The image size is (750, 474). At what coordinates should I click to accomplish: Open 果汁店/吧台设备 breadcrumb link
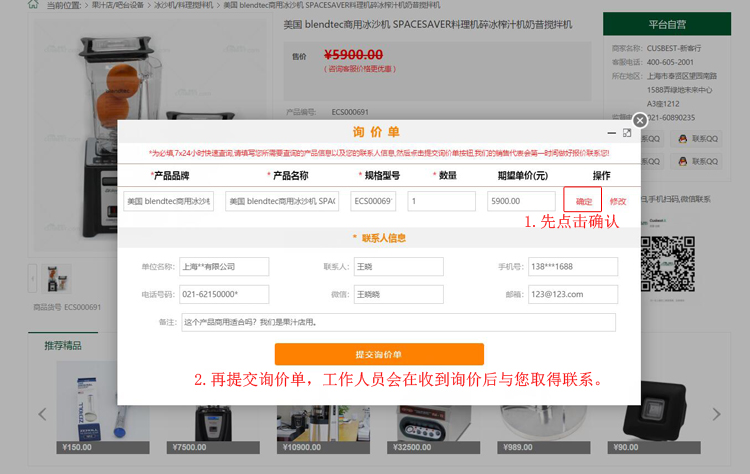click(118, 5)
